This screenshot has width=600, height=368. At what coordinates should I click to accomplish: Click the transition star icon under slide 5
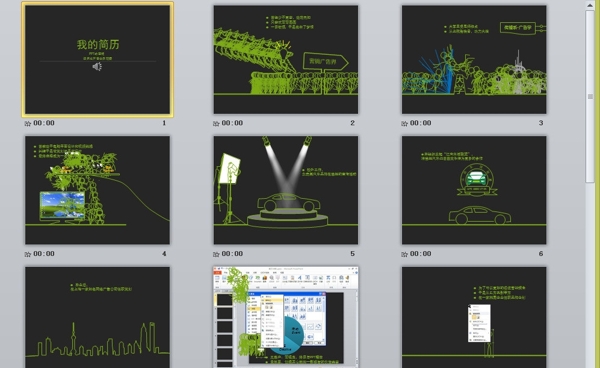(216, 254)
